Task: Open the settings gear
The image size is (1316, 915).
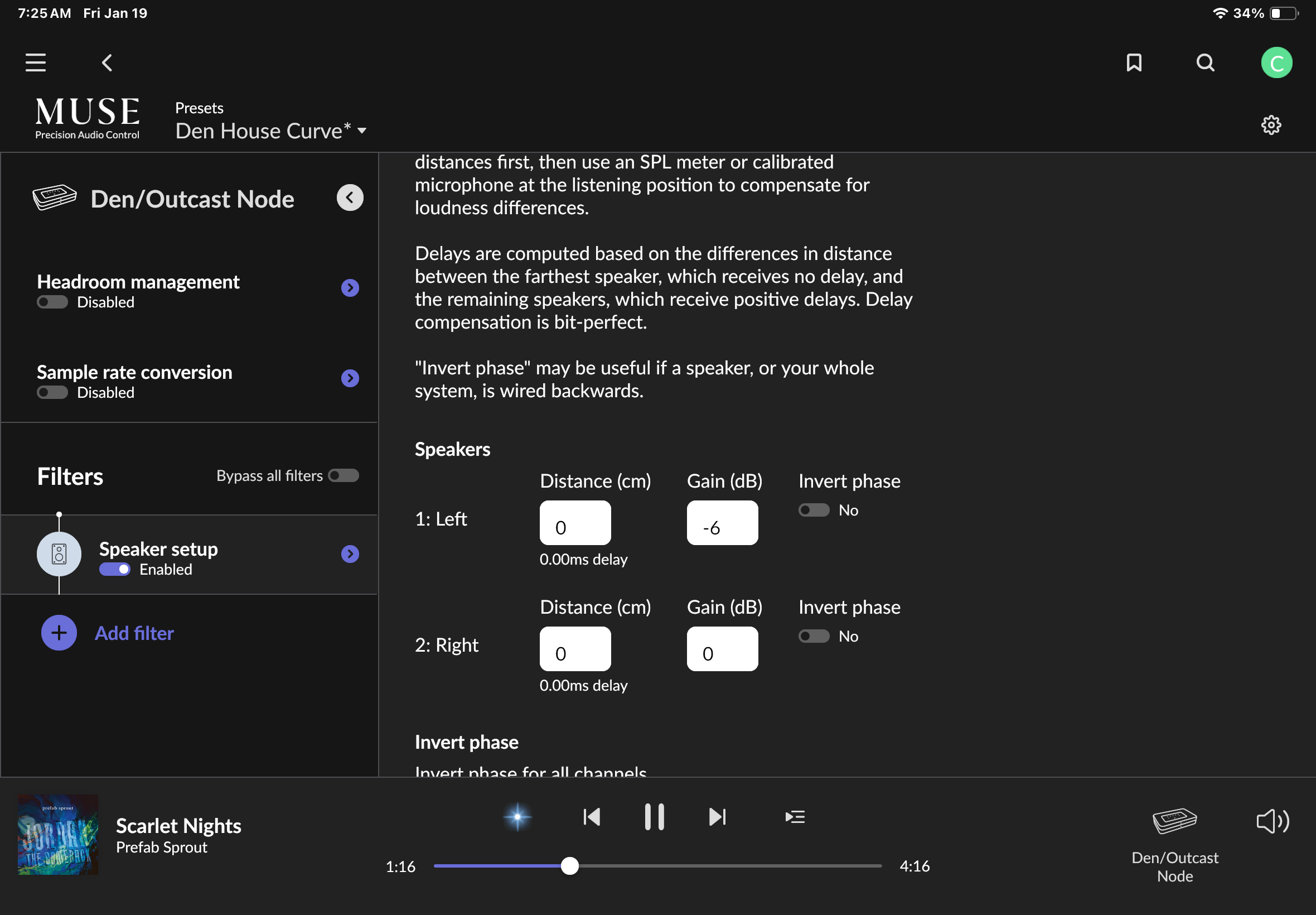Action: [x=1271, y=125]
